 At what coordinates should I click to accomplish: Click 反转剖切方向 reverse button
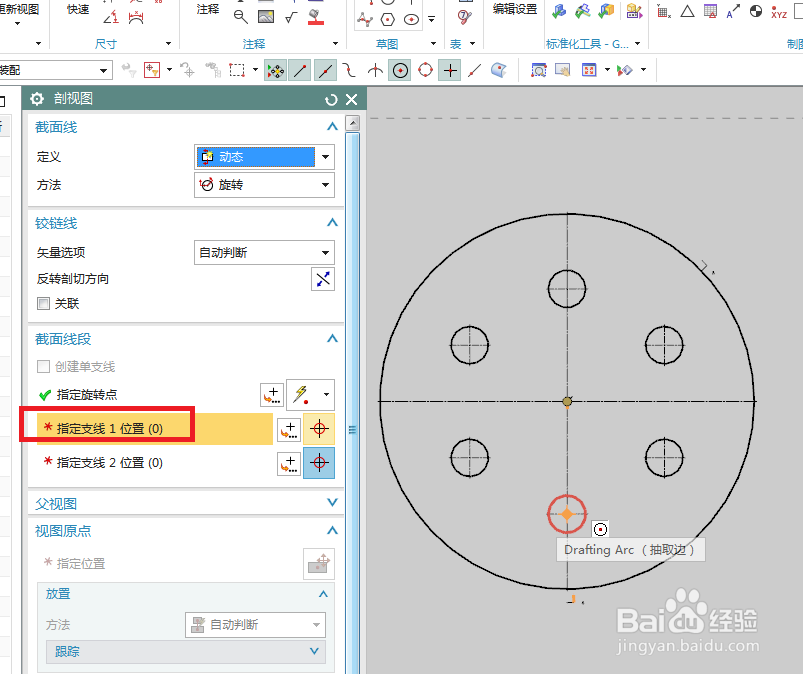click(323, 279)
